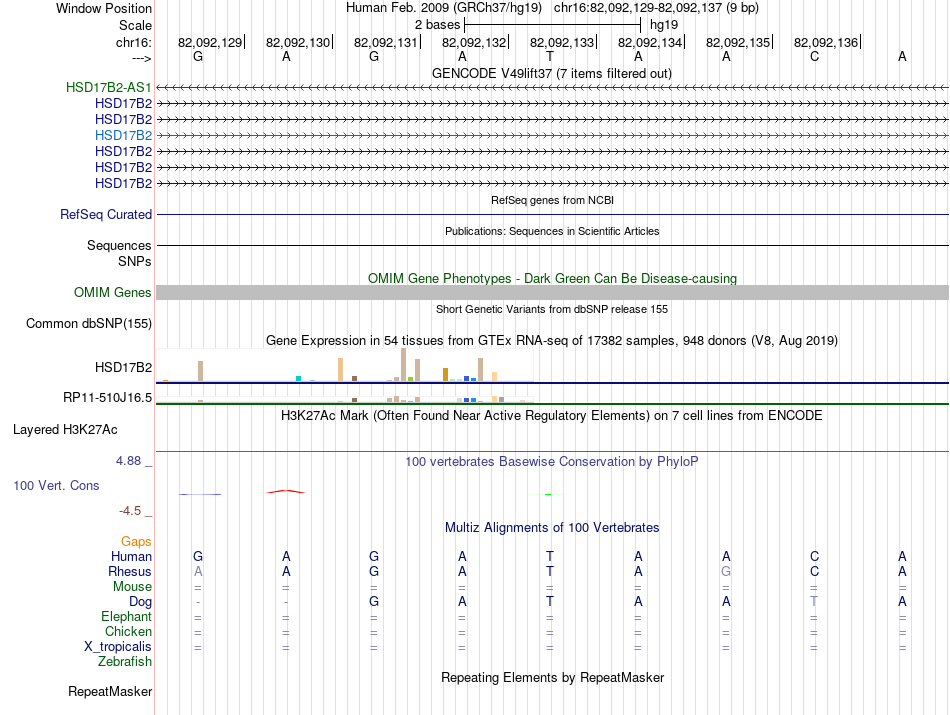Click the Gaps label in Multiz track
The image size is (950, 715).
(x=136, y=542)
